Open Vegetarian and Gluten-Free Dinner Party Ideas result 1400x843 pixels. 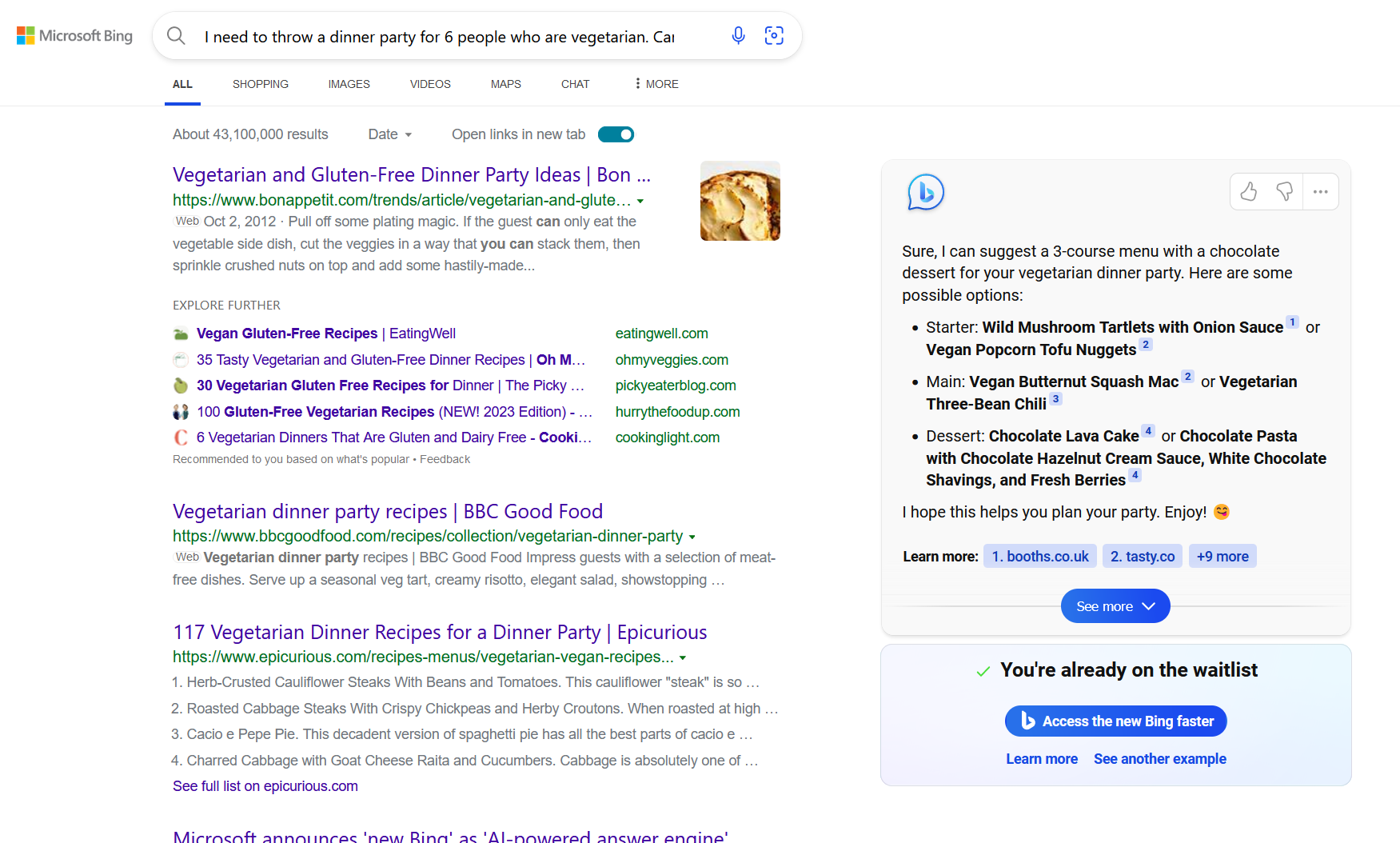coord(412,175)
